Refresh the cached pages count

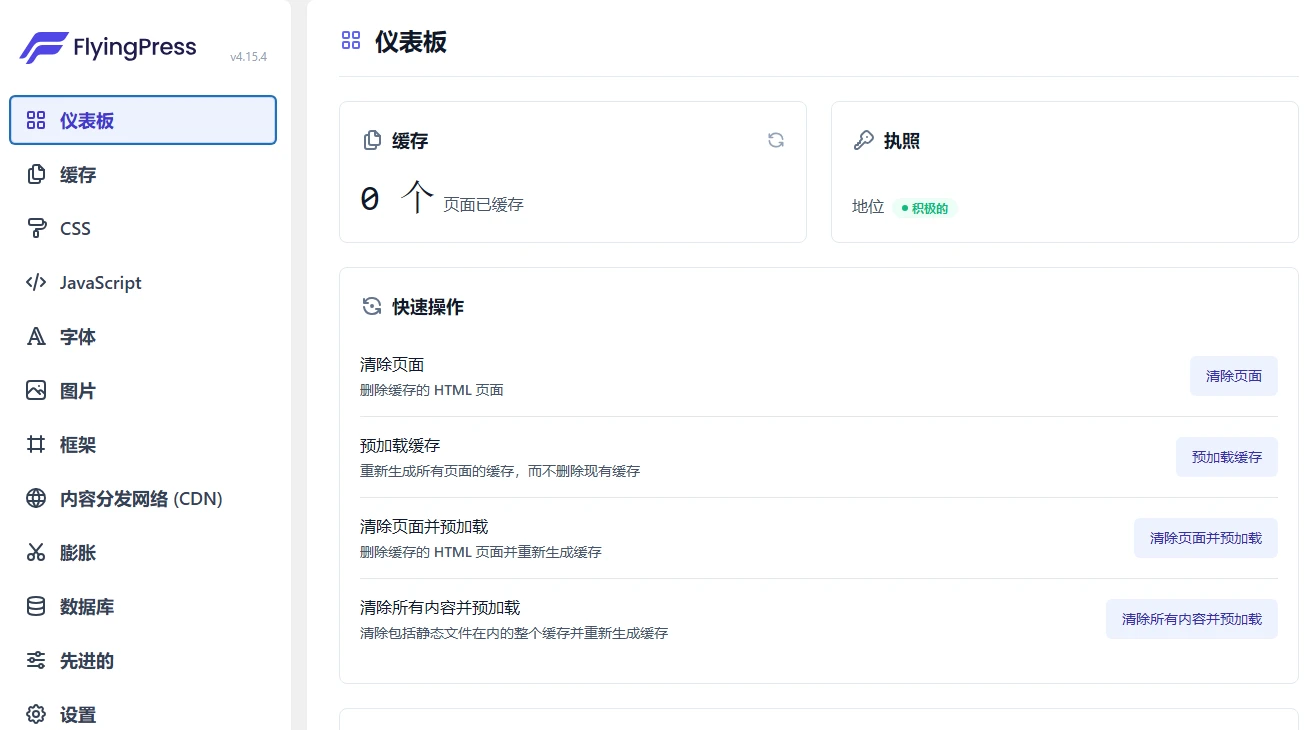click(x=775, y=140)
